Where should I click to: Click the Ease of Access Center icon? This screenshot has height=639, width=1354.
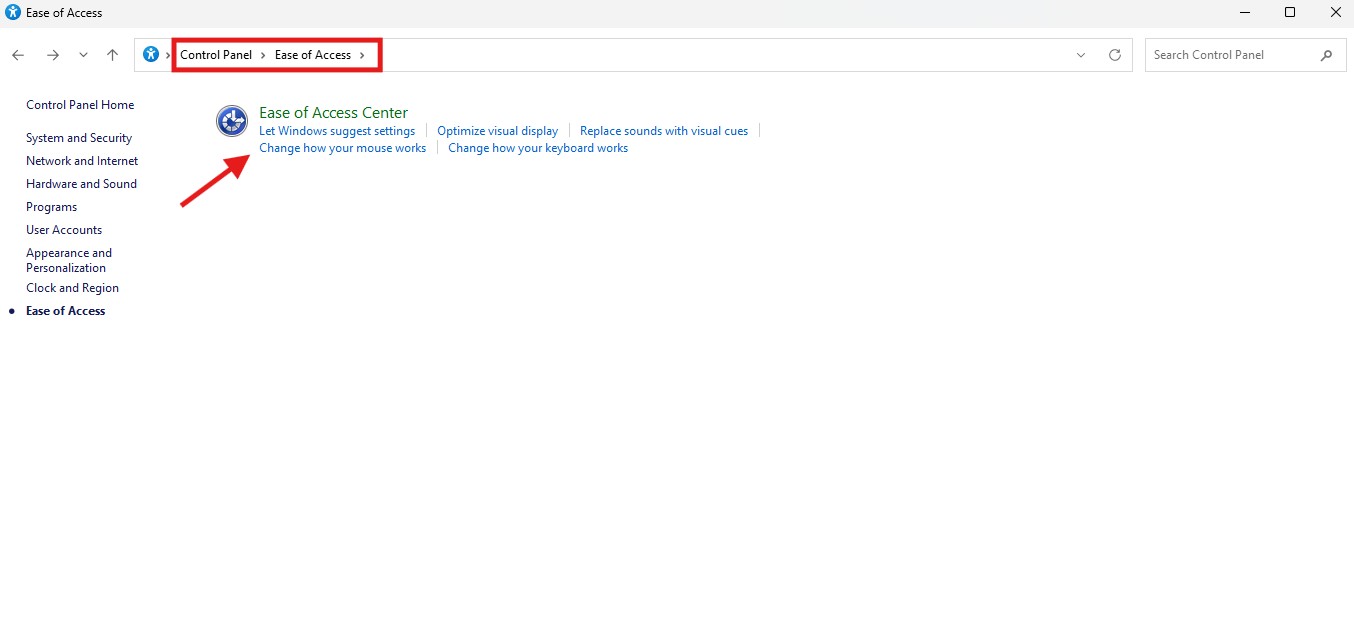(x=232, y=121)
